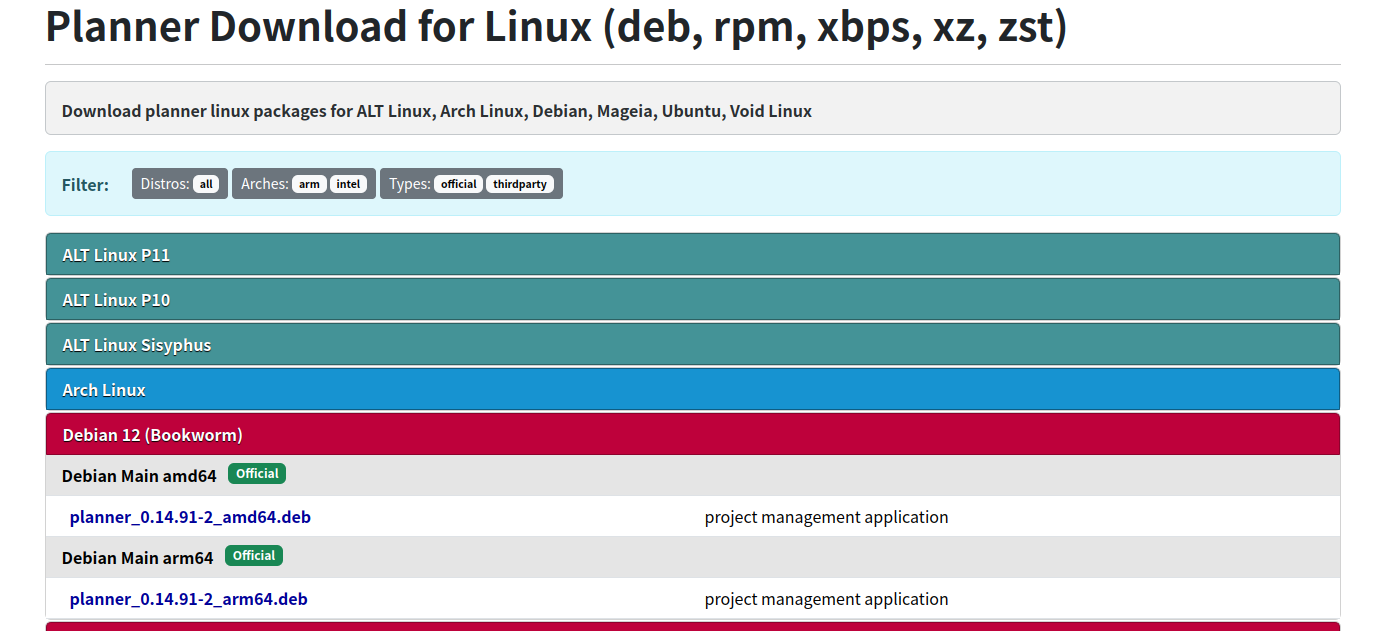
Task: Toggle the "all" distros filter
Action: coord(207,184)
